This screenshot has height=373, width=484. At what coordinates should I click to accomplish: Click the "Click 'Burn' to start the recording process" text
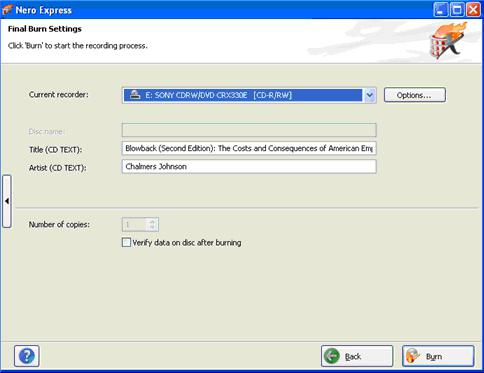click(x=78, y=46)
